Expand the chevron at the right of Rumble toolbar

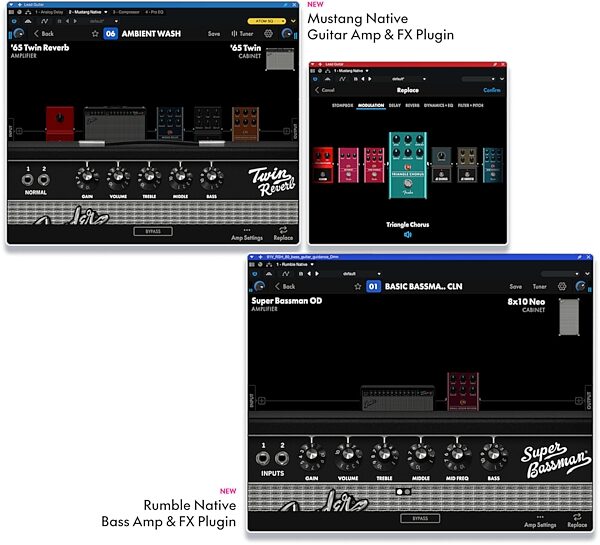tap(587, 274)
